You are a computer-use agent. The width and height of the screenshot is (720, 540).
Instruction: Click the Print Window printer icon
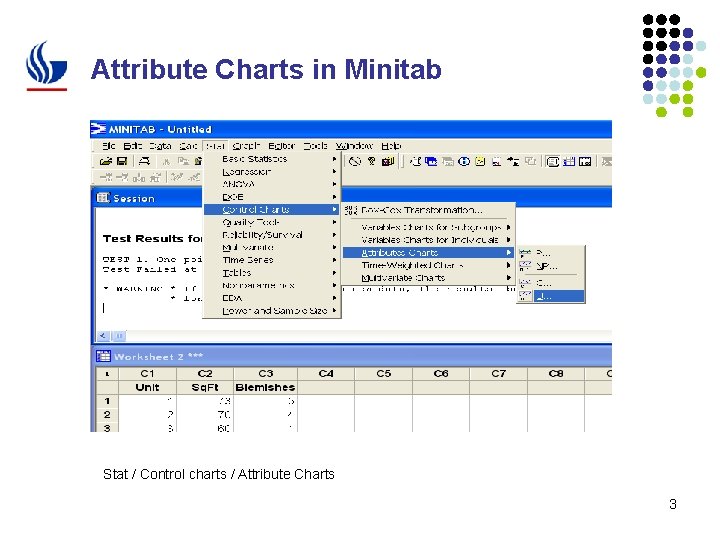tap(145, 161)
